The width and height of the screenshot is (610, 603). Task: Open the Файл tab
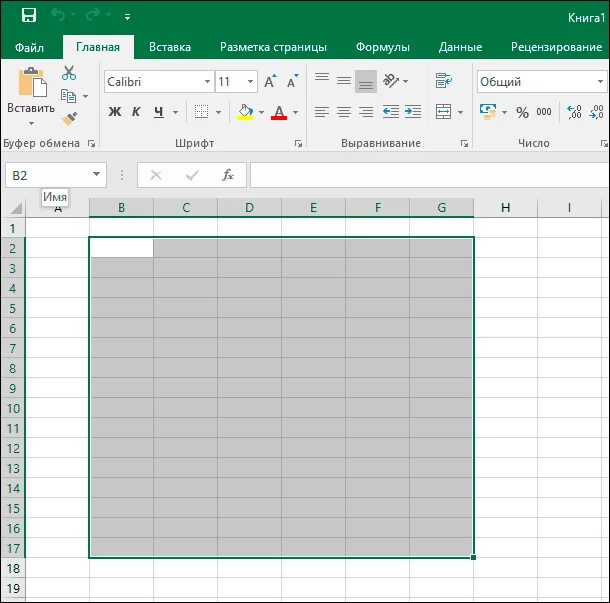click(x=29, y=47)
